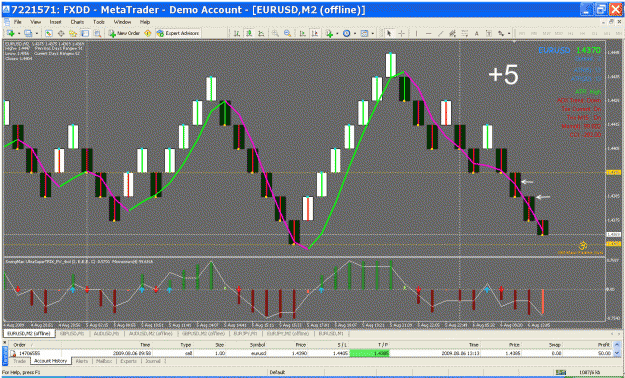The width and height of the screenshot is (625, 378).
Task: Switch to Bar Chart display
Action: pyautogui.click(x=236, y=33)
